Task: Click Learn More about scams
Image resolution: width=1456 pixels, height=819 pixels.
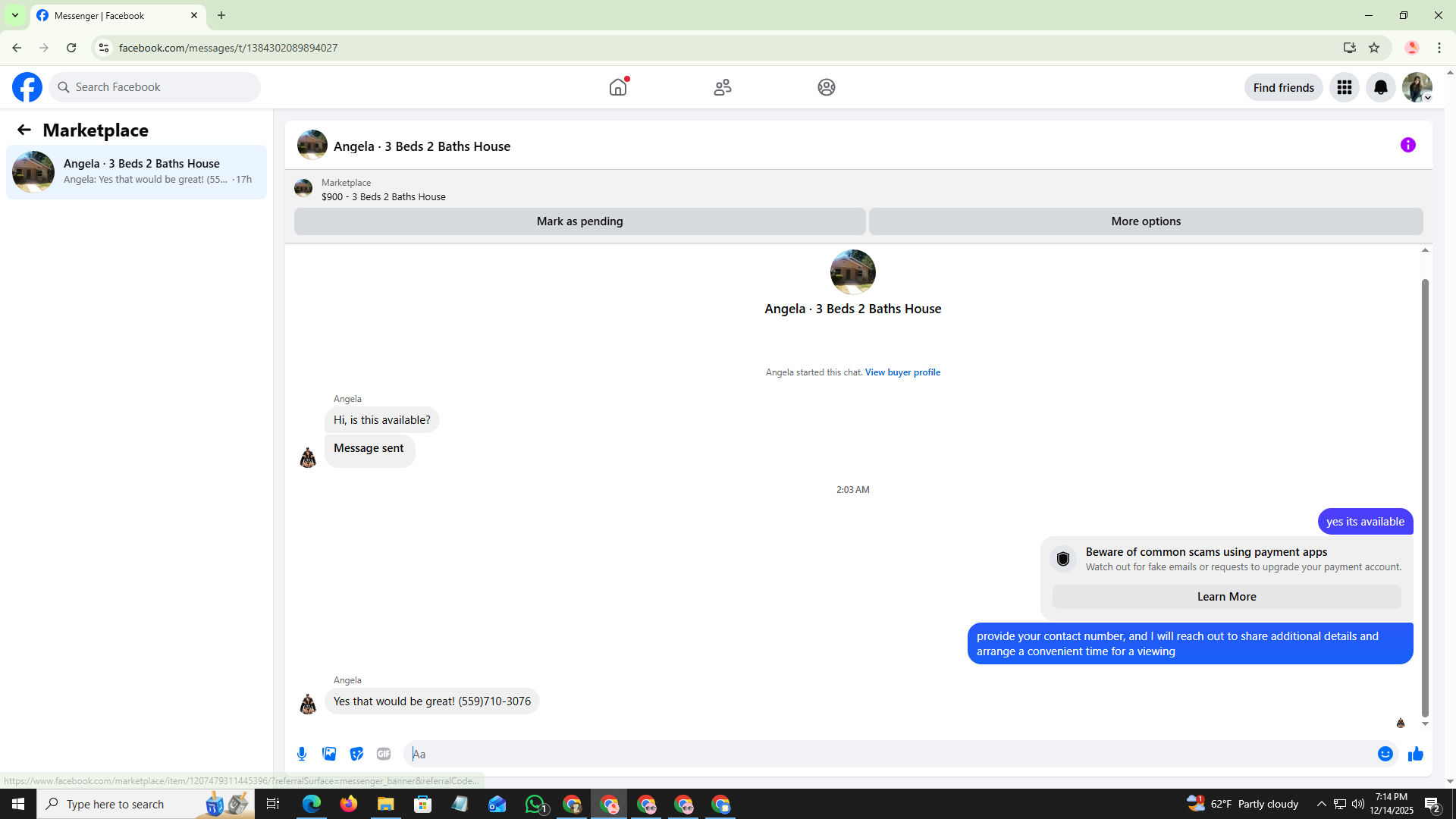Action: coord(1226,597)
